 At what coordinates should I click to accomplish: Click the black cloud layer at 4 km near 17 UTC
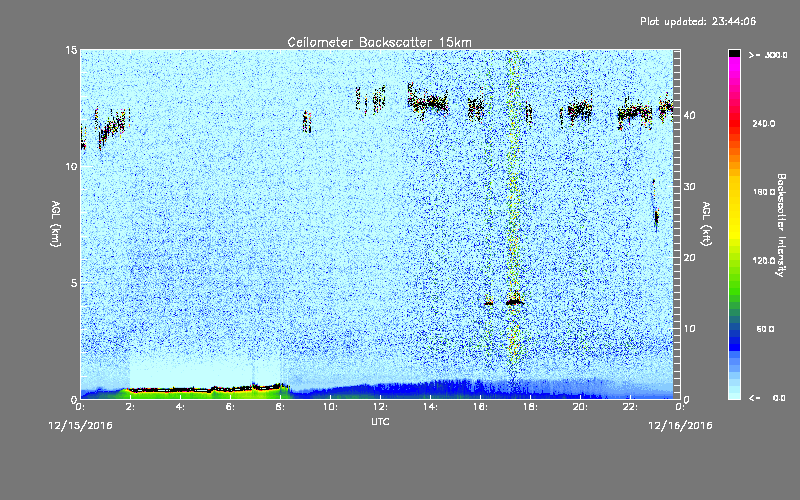pos(515,303)
